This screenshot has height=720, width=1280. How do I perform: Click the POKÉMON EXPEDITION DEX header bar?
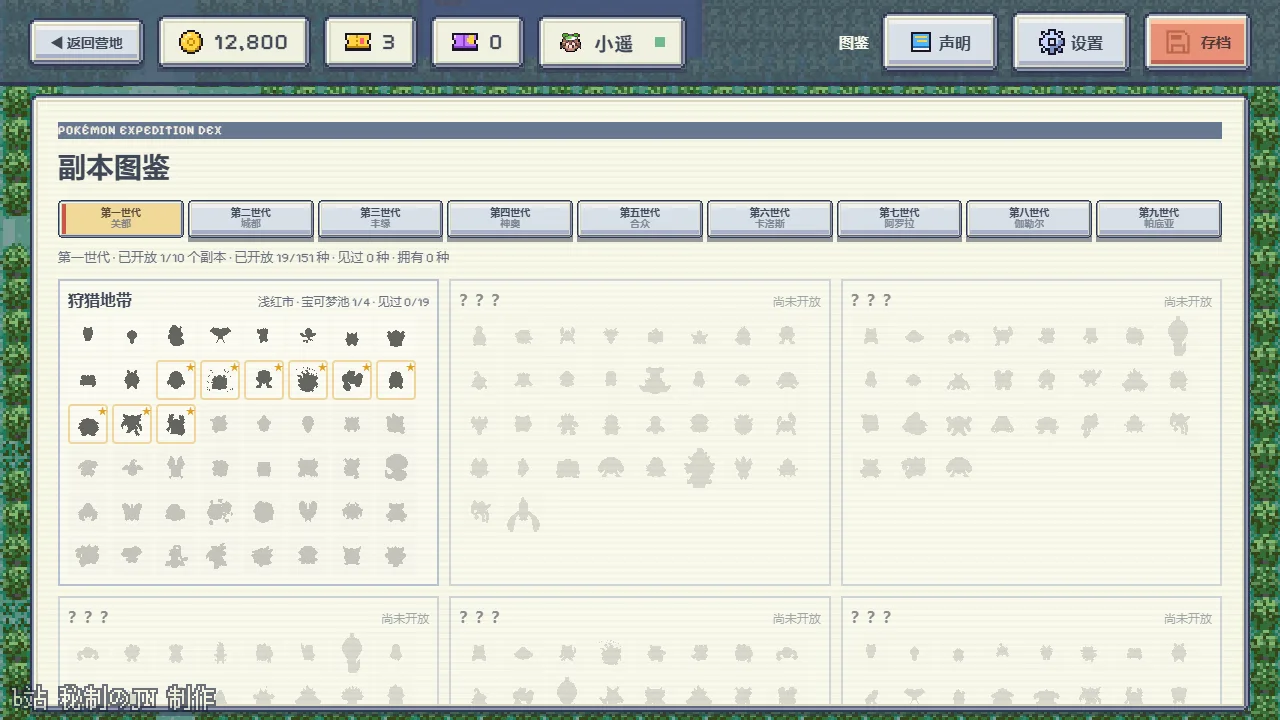coord(640,131)
